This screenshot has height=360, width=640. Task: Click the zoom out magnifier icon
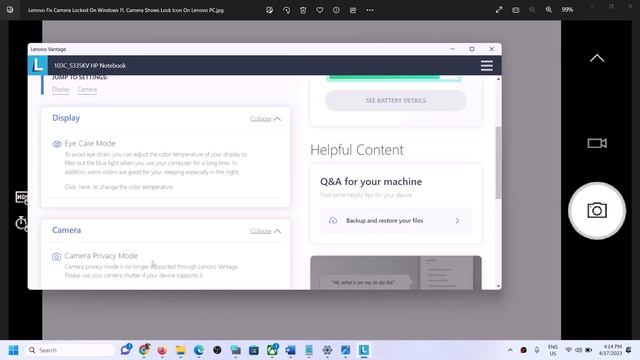pyautogui.click(x=532, y=10)
